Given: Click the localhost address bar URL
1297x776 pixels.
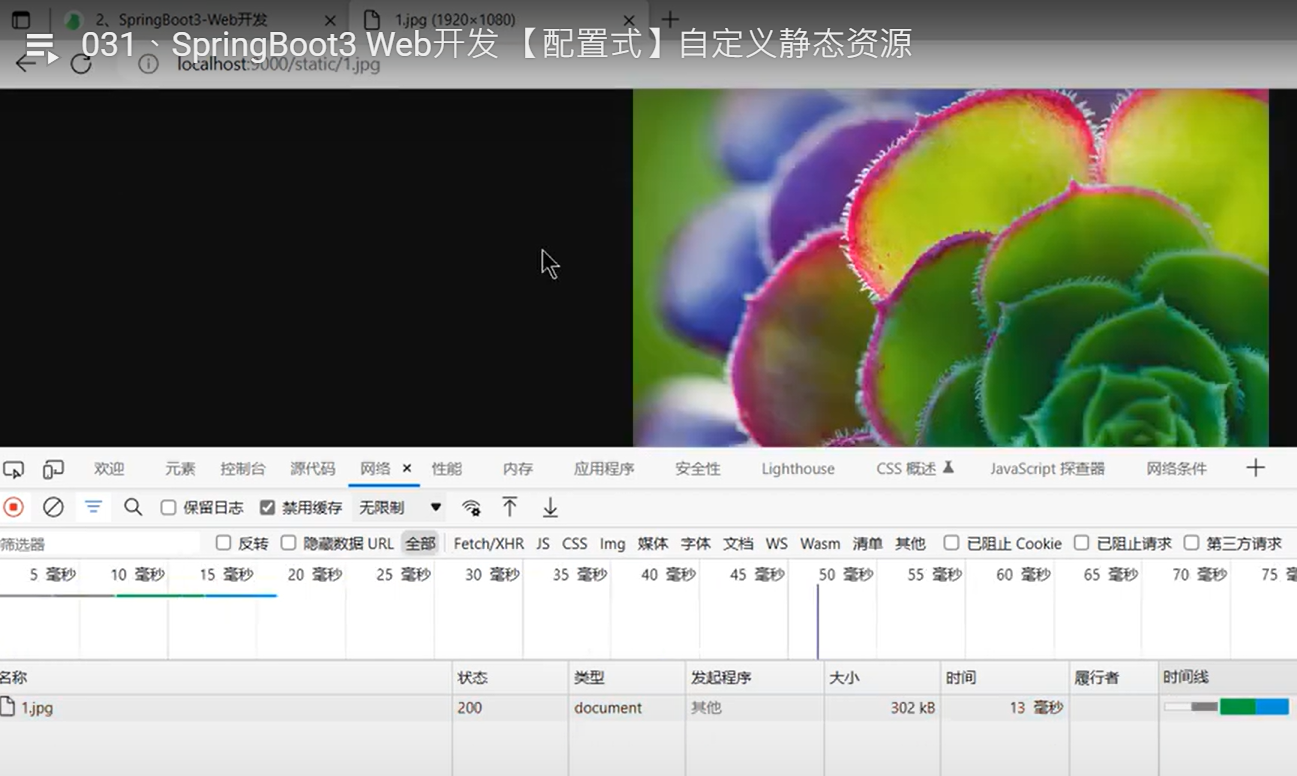Looking at the screenshot, I should click(279, 64).
